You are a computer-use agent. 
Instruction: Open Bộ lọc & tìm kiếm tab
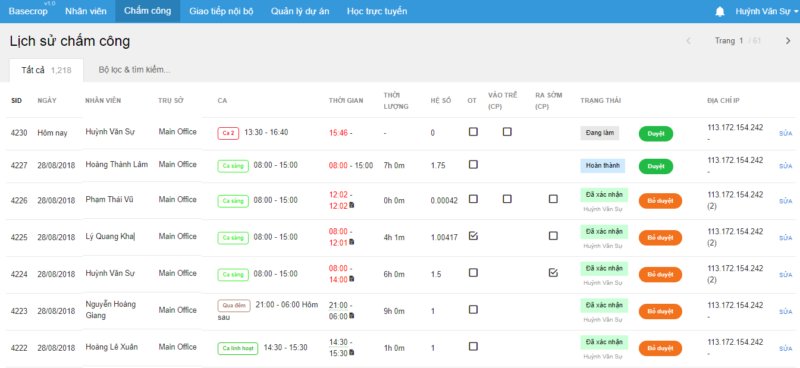[135, 70]
